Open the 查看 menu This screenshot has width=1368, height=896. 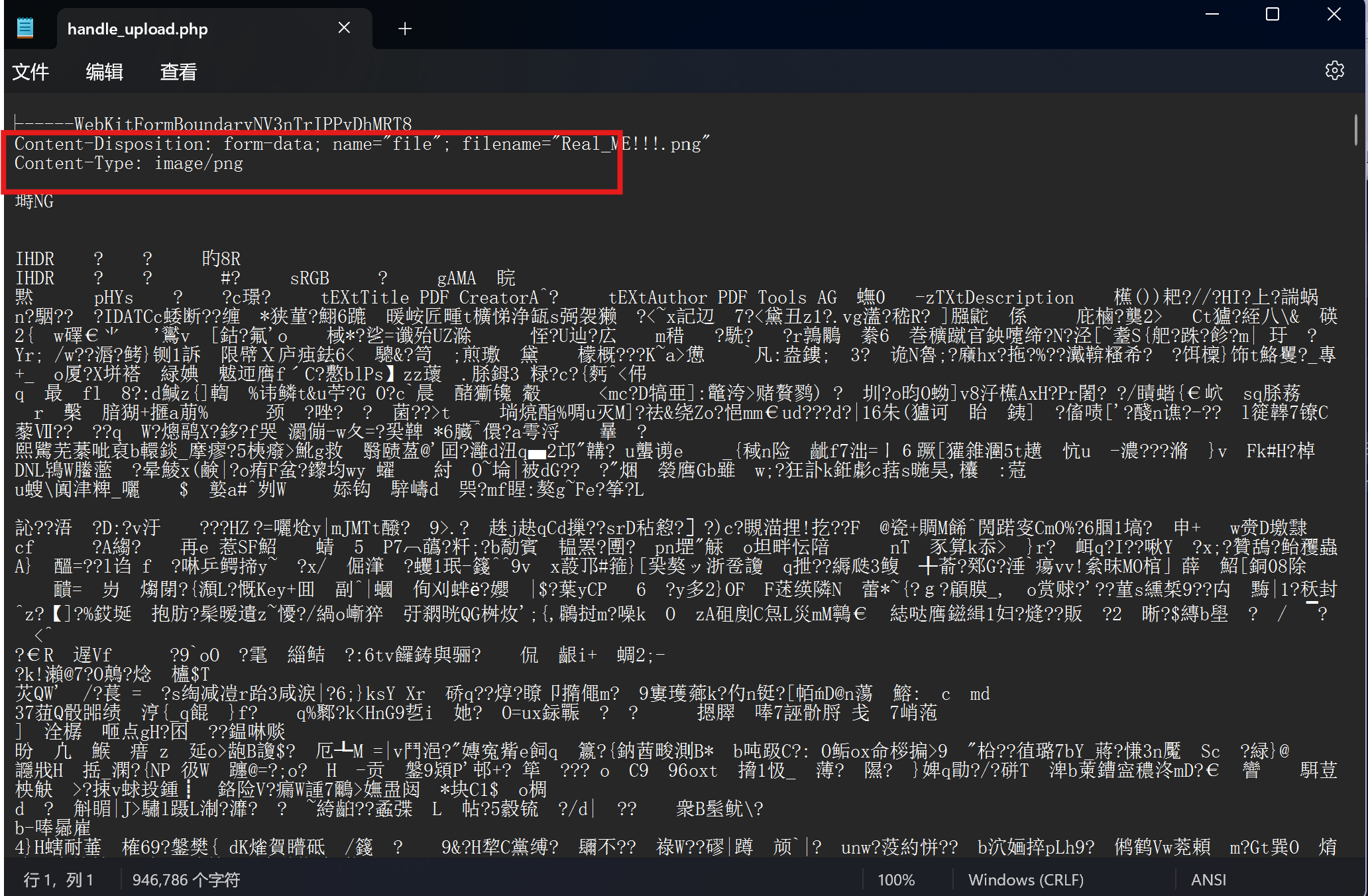[x=178, y=72]
